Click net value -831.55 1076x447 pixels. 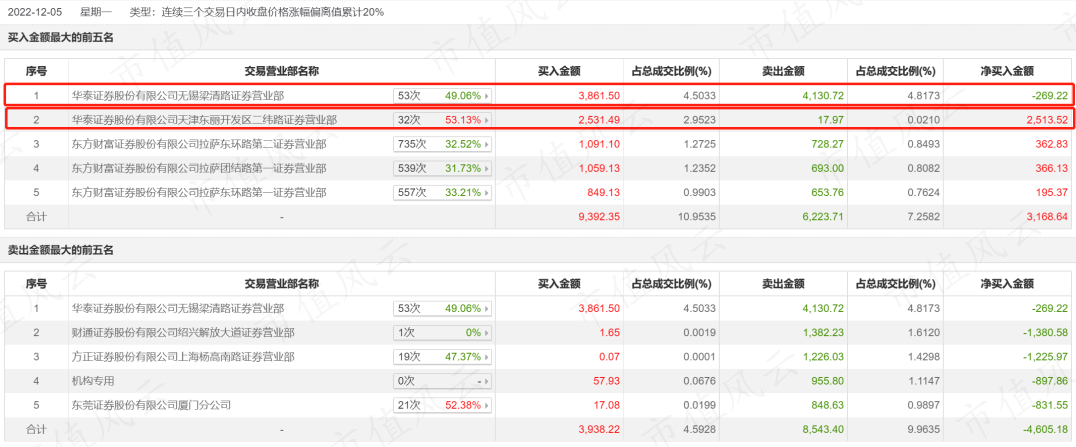click(x=1051, y=405)
